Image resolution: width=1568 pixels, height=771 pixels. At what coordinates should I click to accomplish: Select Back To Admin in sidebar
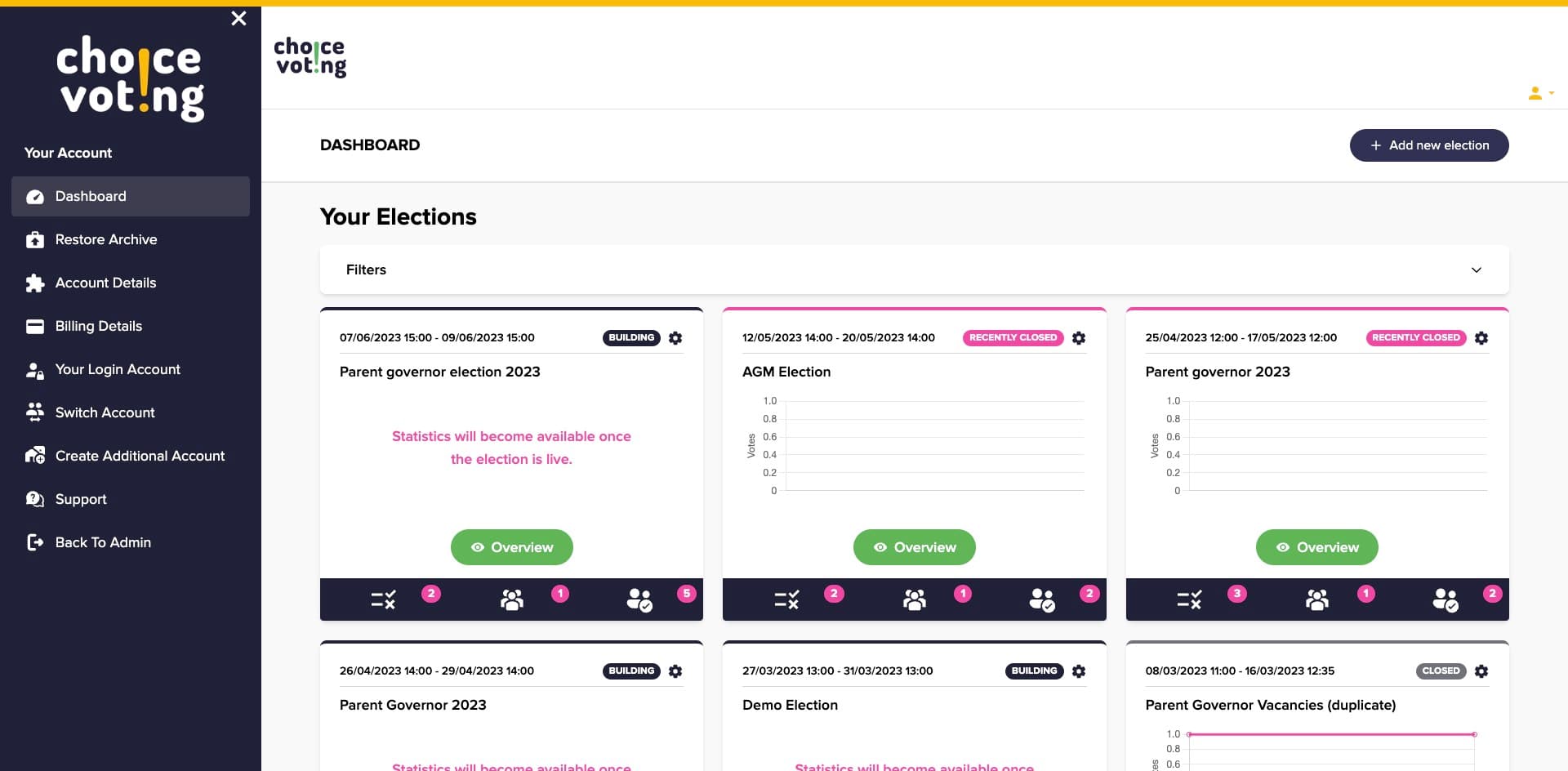click(x=131, y=542)
